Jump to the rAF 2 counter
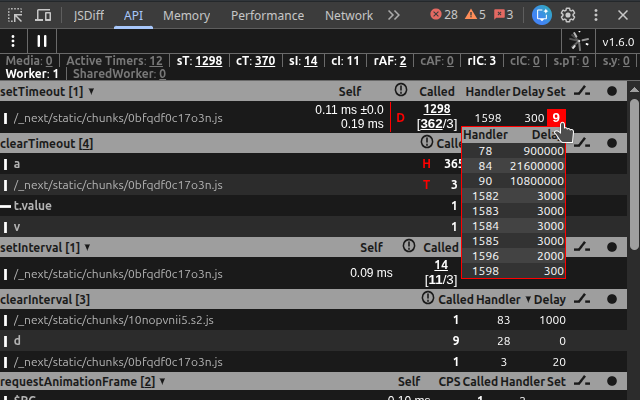 [390, 61]
